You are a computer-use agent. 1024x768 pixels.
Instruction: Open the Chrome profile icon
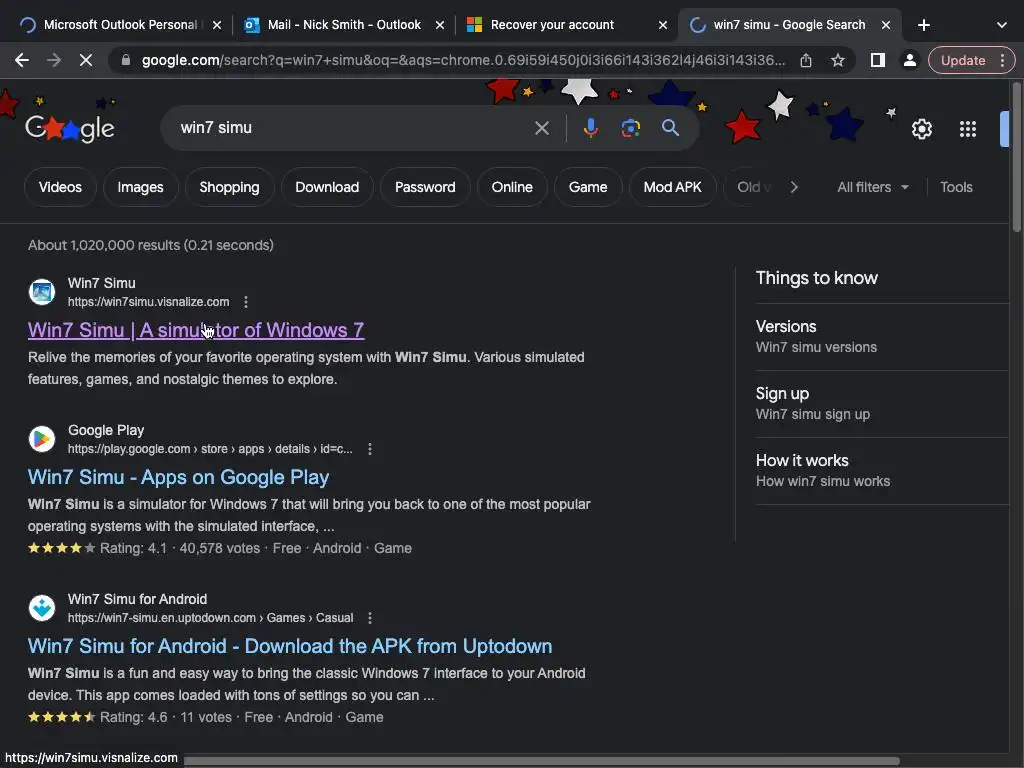coord(909,61)
